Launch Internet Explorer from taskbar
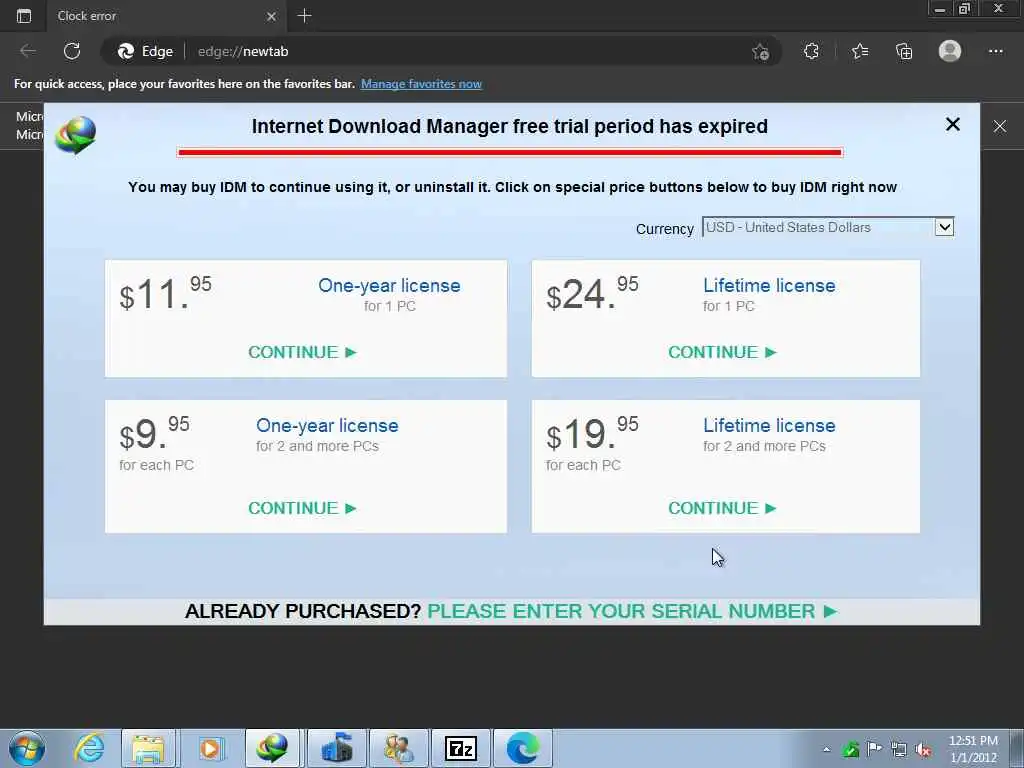The height and width of the screenshot is (768, 1024). [x=89, y=748]
